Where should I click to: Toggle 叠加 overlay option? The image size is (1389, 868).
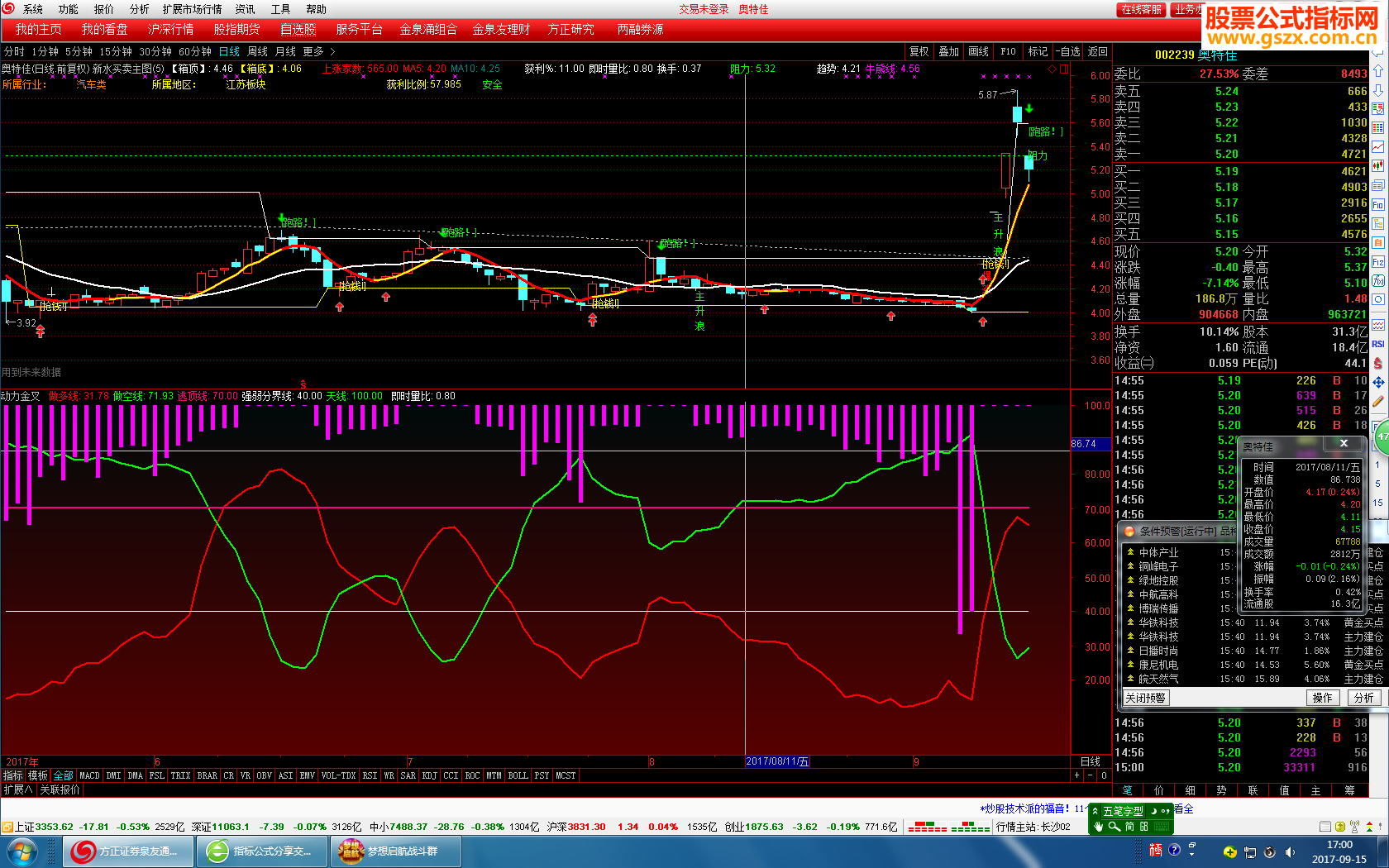(948, 51)
